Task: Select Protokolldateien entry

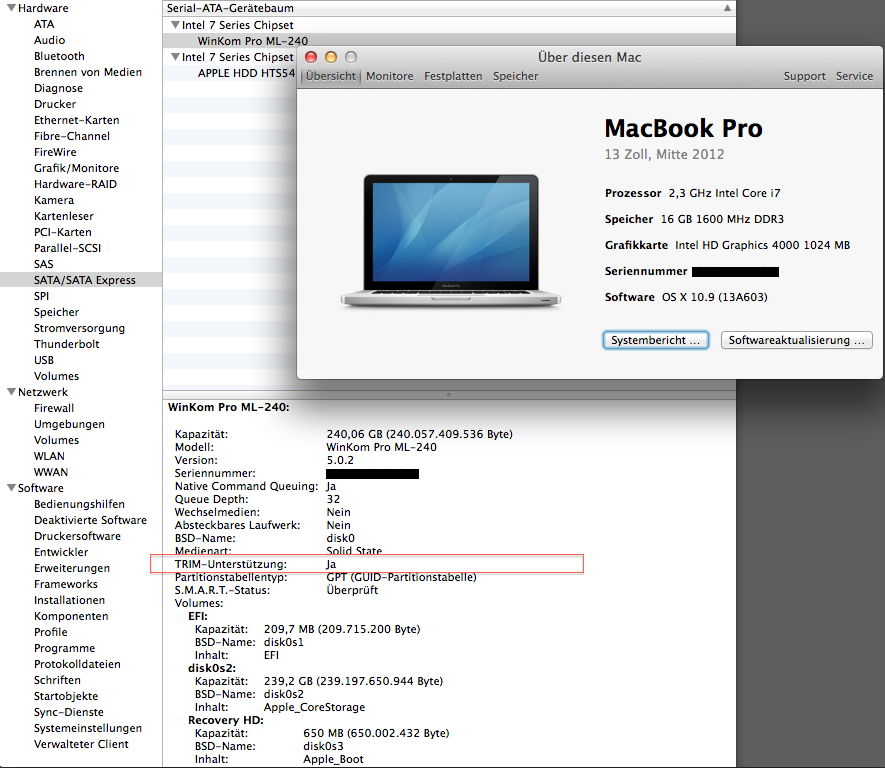Action: (77, 664)
